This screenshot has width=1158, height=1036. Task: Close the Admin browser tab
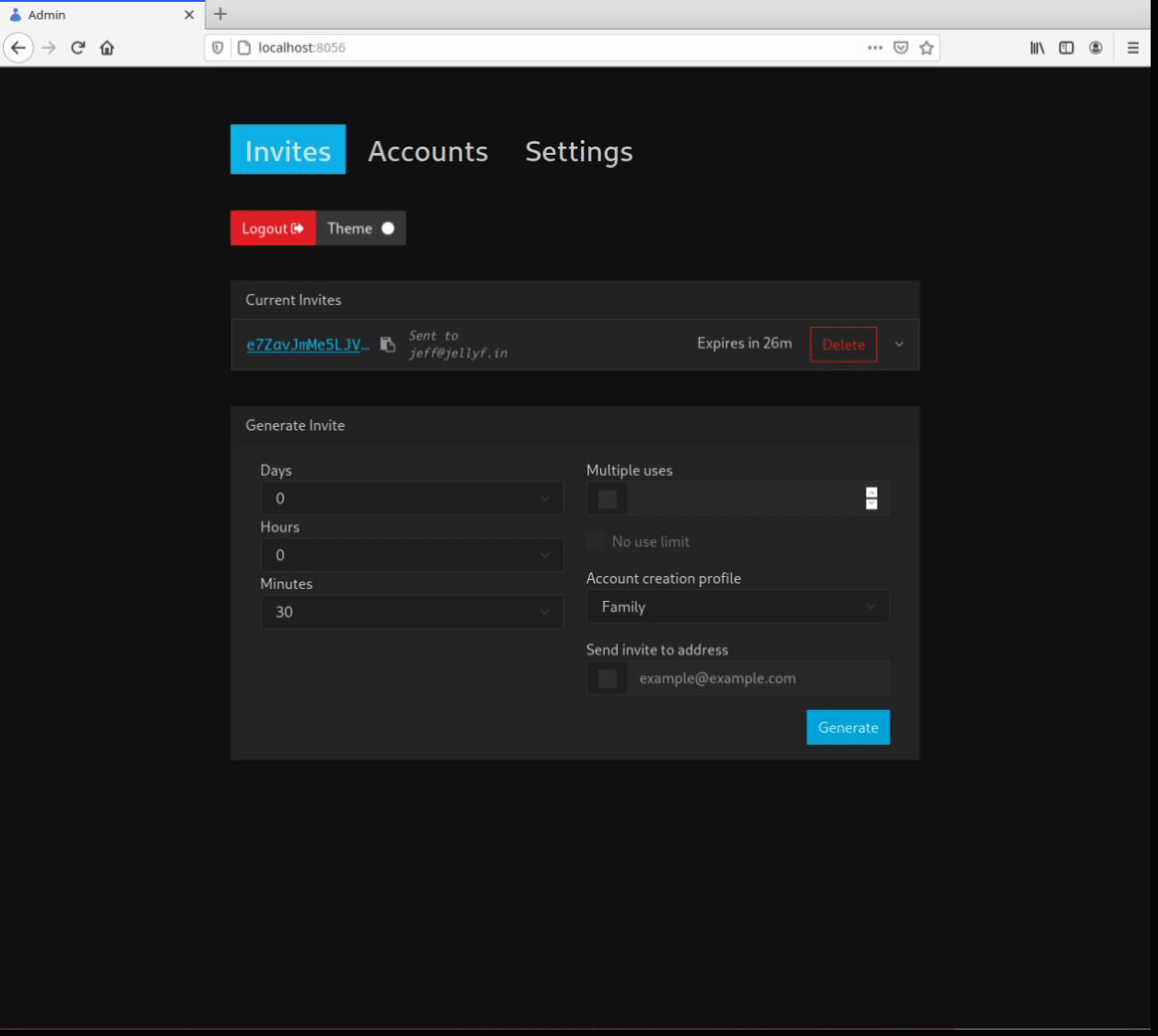coord(189,15)
